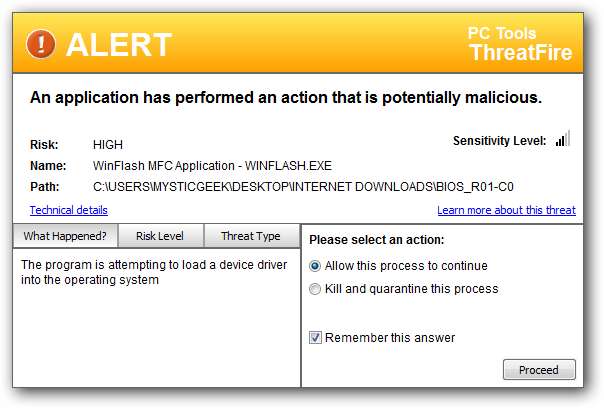604x408 pixels.
Task: Click the HIGH risk value
Action: [109, 144]
